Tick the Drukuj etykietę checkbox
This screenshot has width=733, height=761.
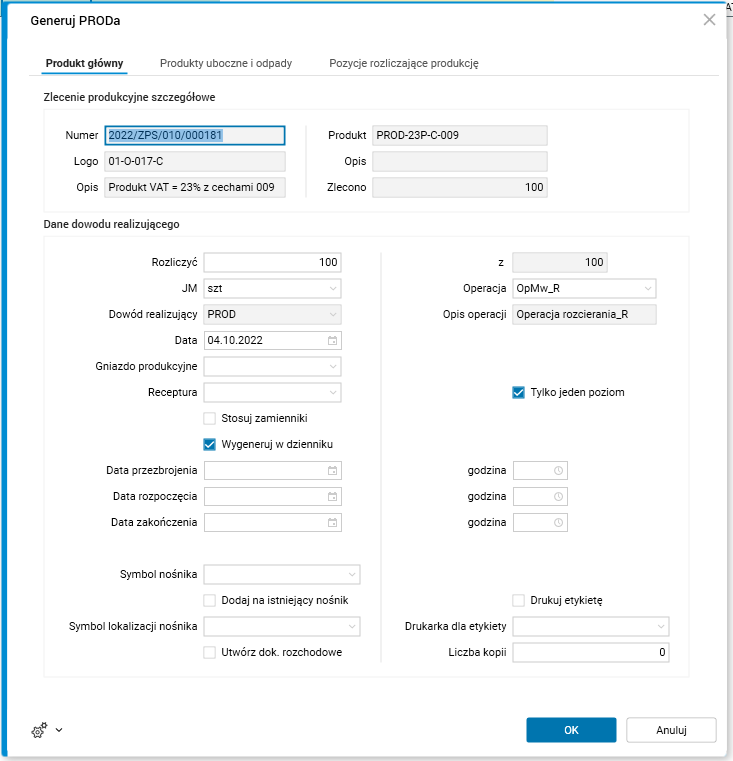(518, 600)
